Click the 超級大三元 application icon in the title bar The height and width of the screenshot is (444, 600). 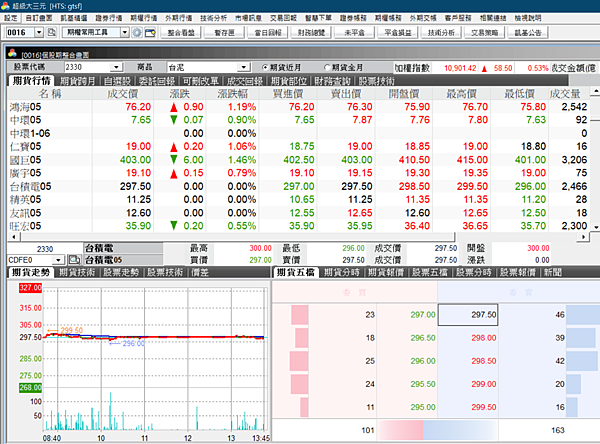(5, 6)
